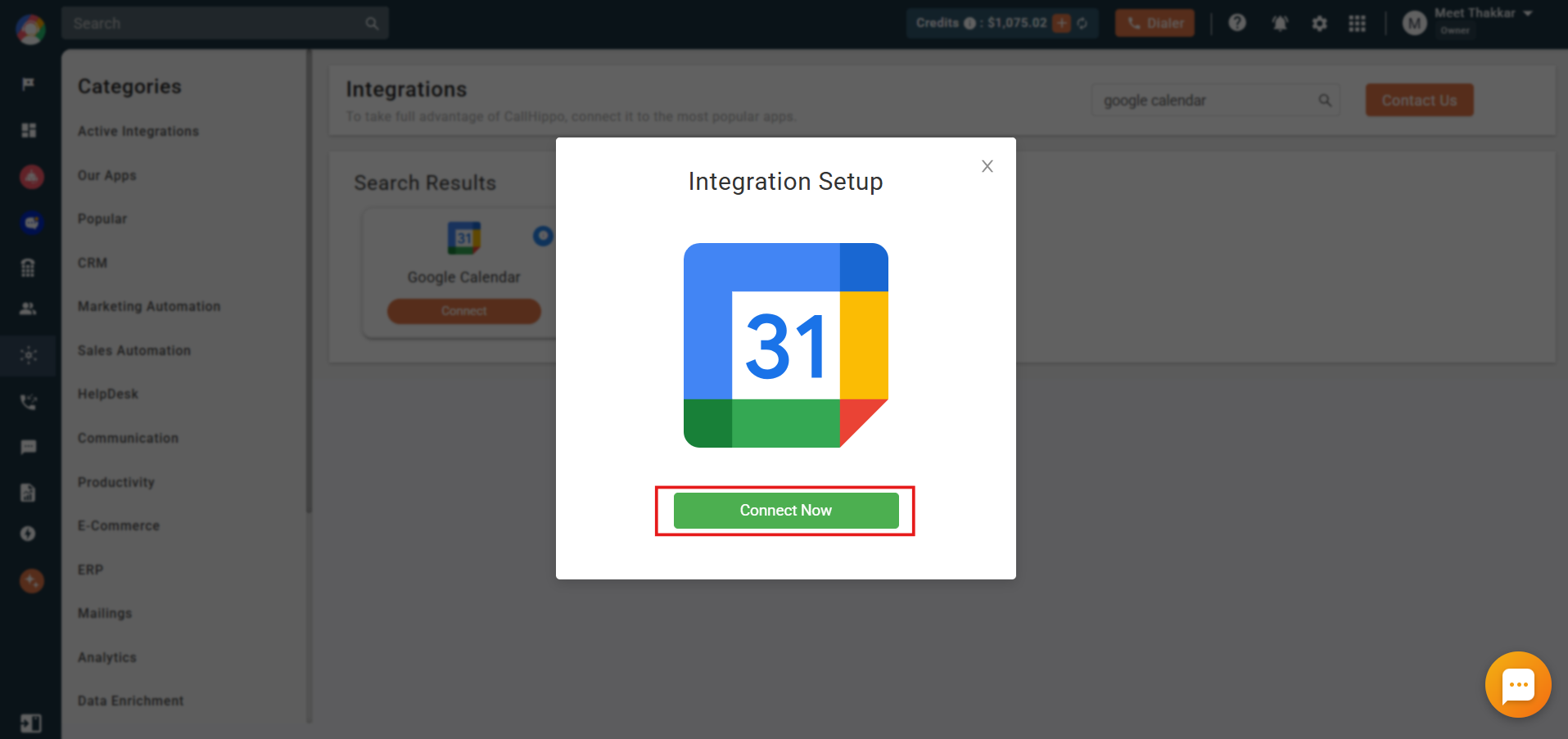Click the Google Calendar card title
Viewport: 1568px width, 739px height.
(463, 277)
